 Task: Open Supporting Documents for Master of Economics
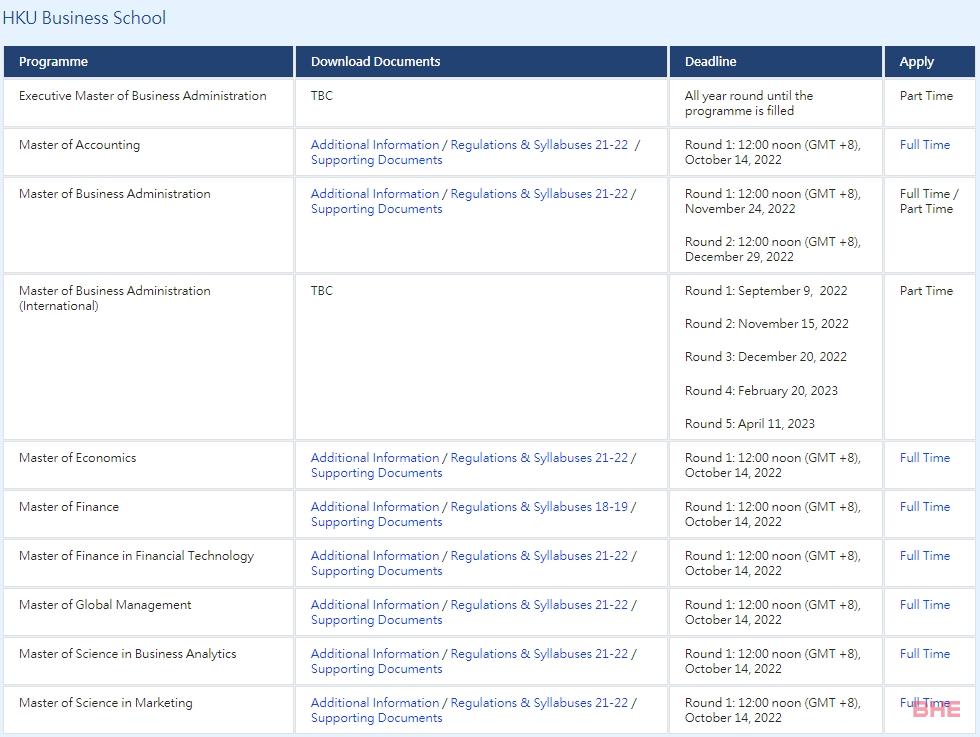pos(376,473)
